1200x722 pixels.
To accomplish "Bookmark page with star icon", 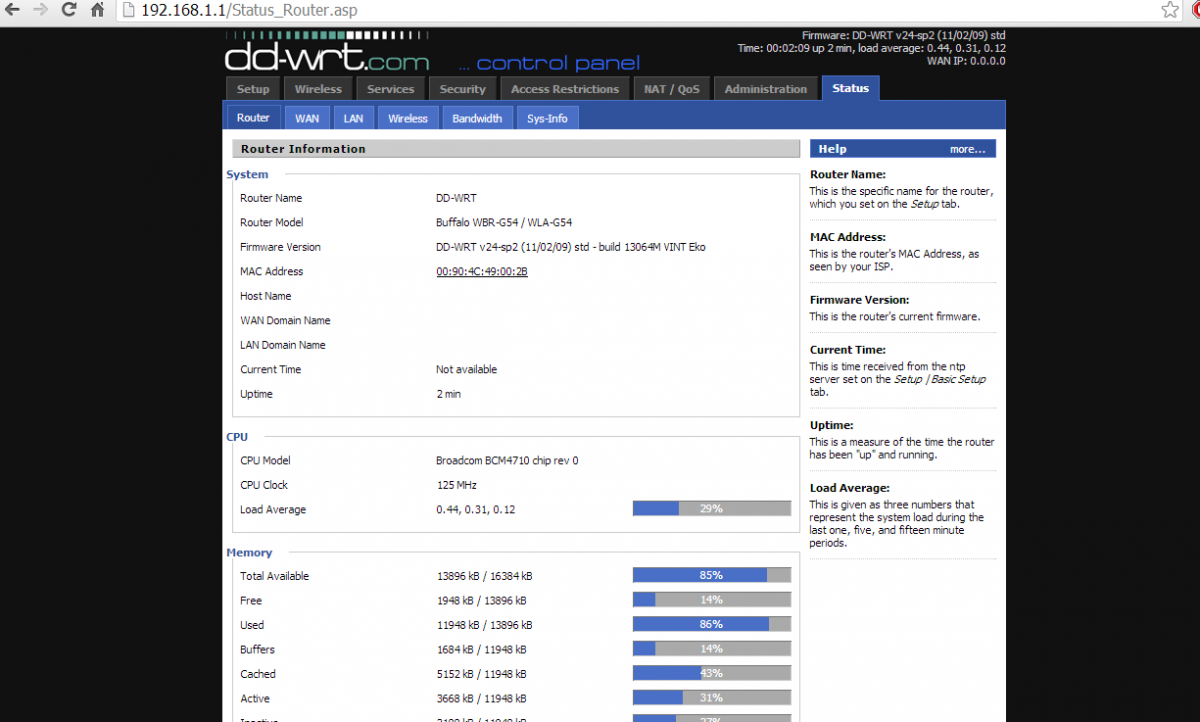I will click(1170, 11).
